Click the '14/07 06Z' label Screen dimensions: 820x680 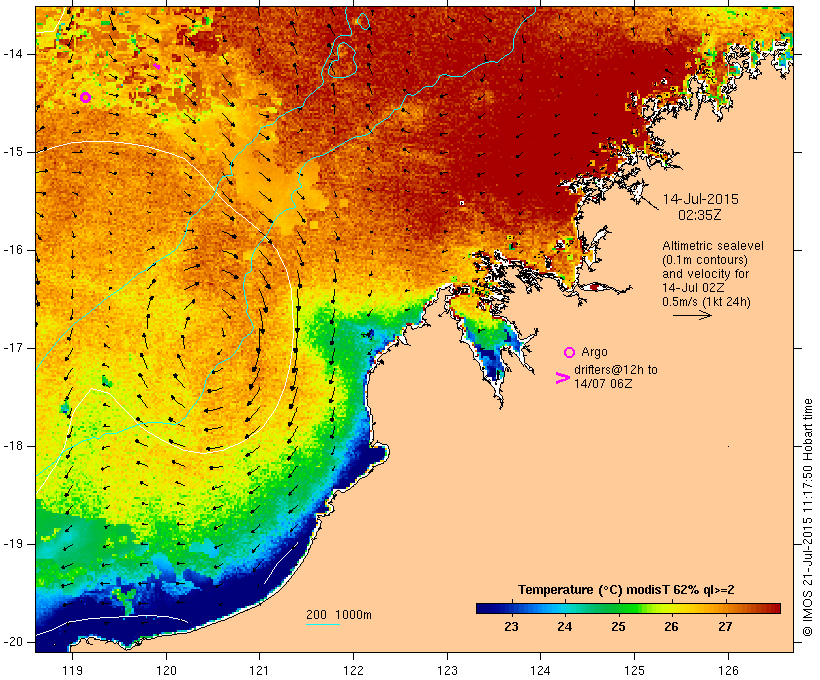click(603, 383)
